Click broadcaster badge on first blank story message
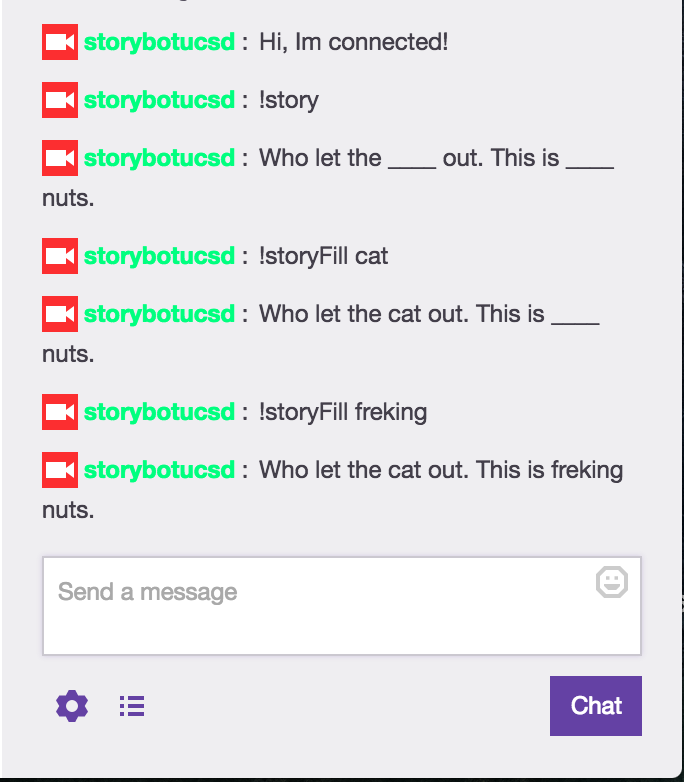The image size is (684, 782). 60,158
